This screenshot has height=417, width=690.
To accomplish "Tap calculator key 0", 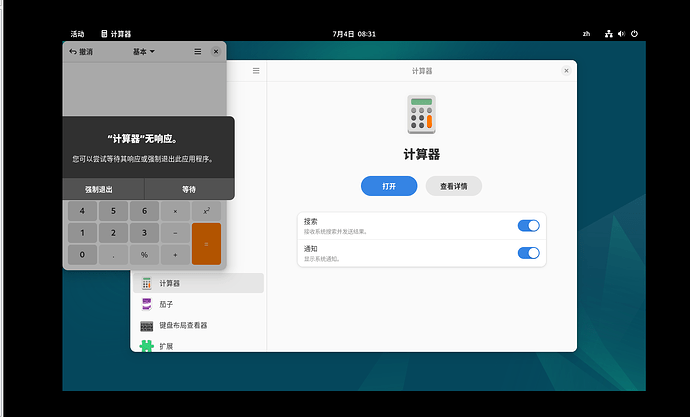I will pos(82,255).
